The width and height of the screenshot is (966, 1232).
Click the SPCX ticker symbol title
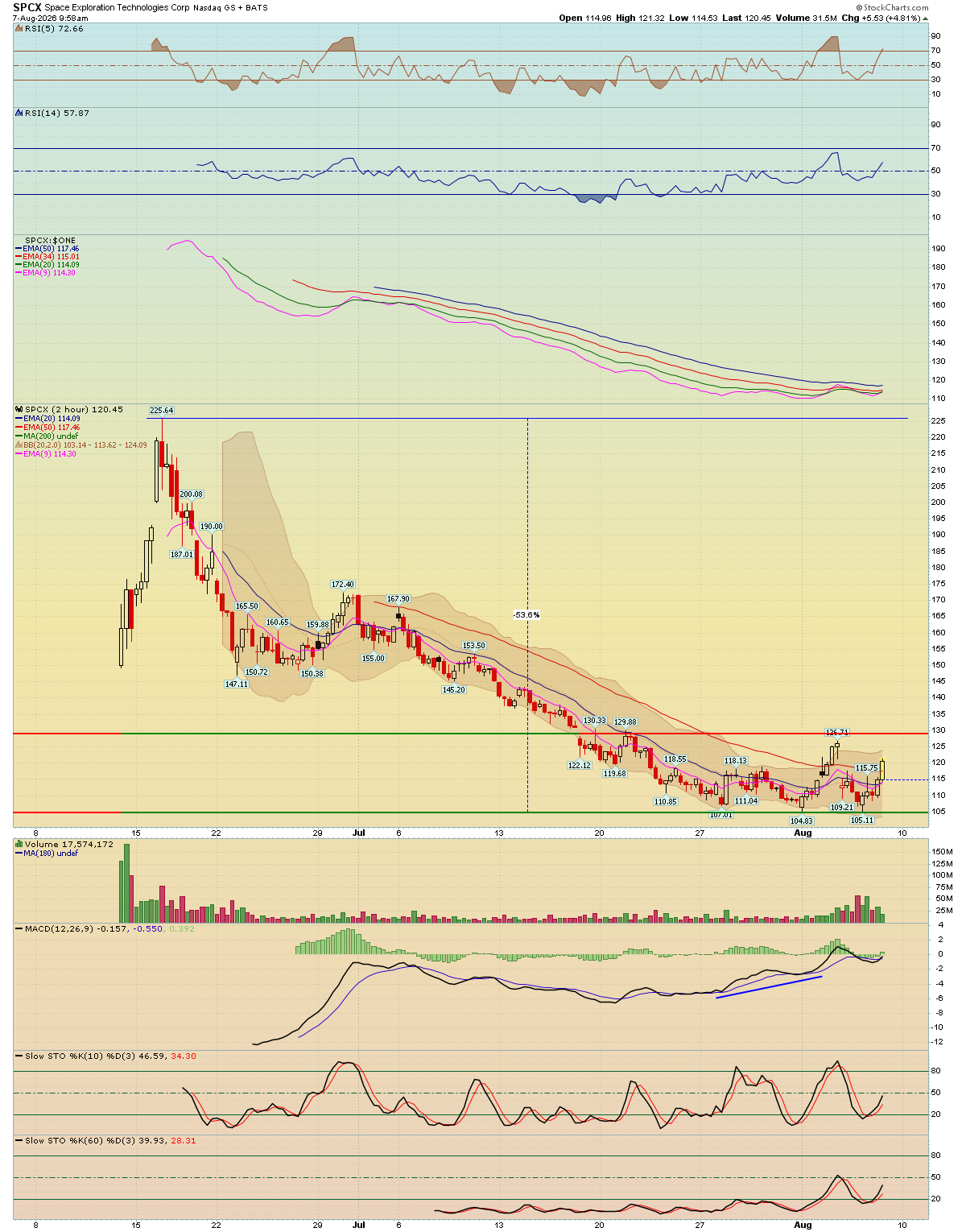point(27,7)
